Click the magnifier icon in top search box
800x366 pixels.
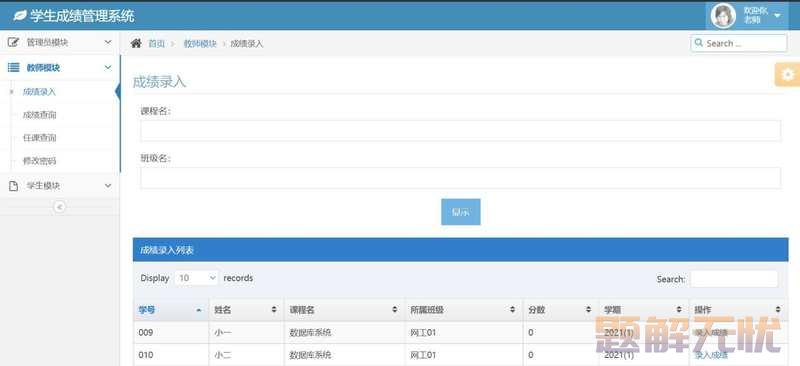click(698, 43)
